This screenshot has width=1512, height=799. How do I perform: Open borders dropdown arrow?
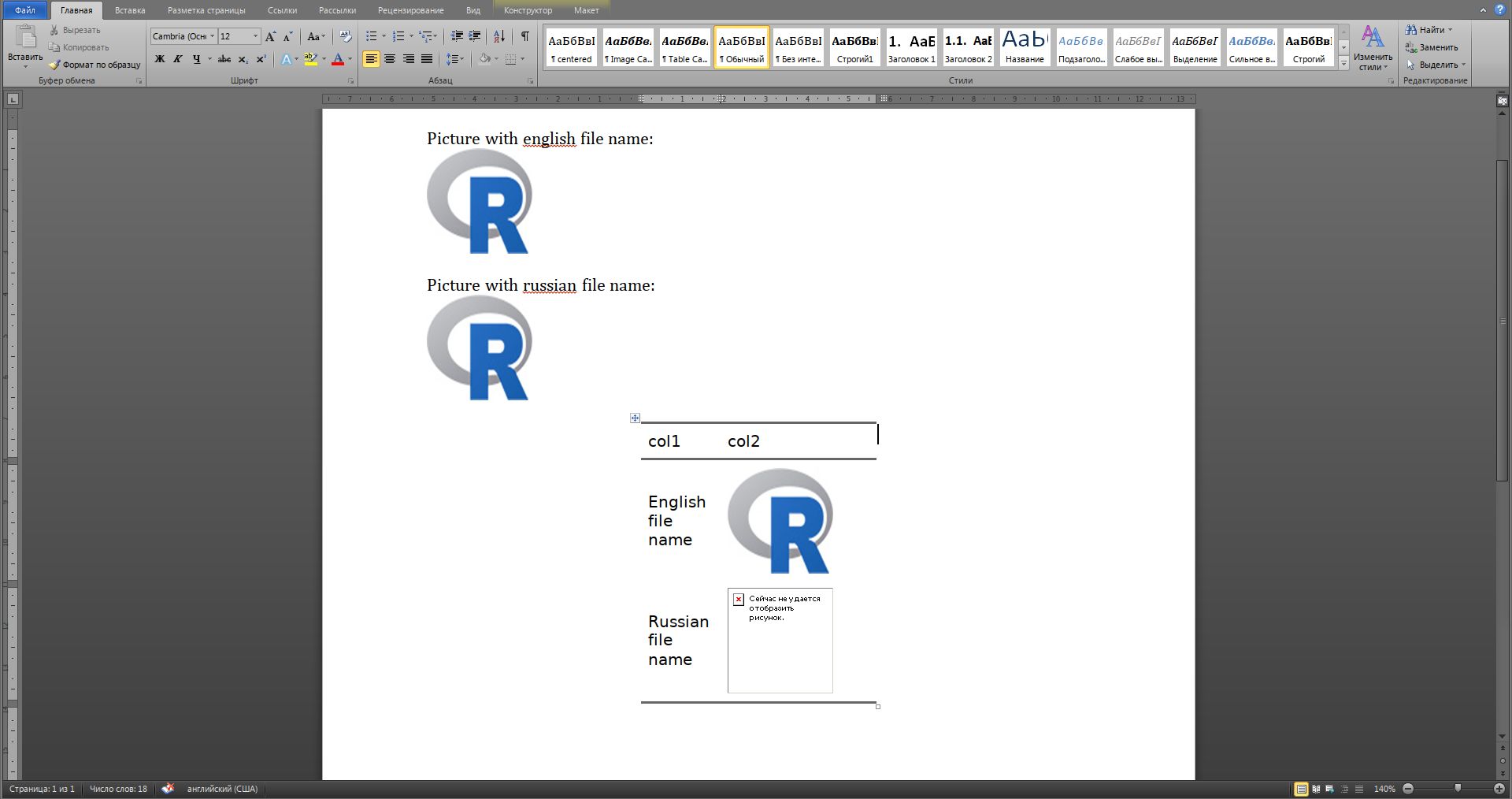(522, 59)
